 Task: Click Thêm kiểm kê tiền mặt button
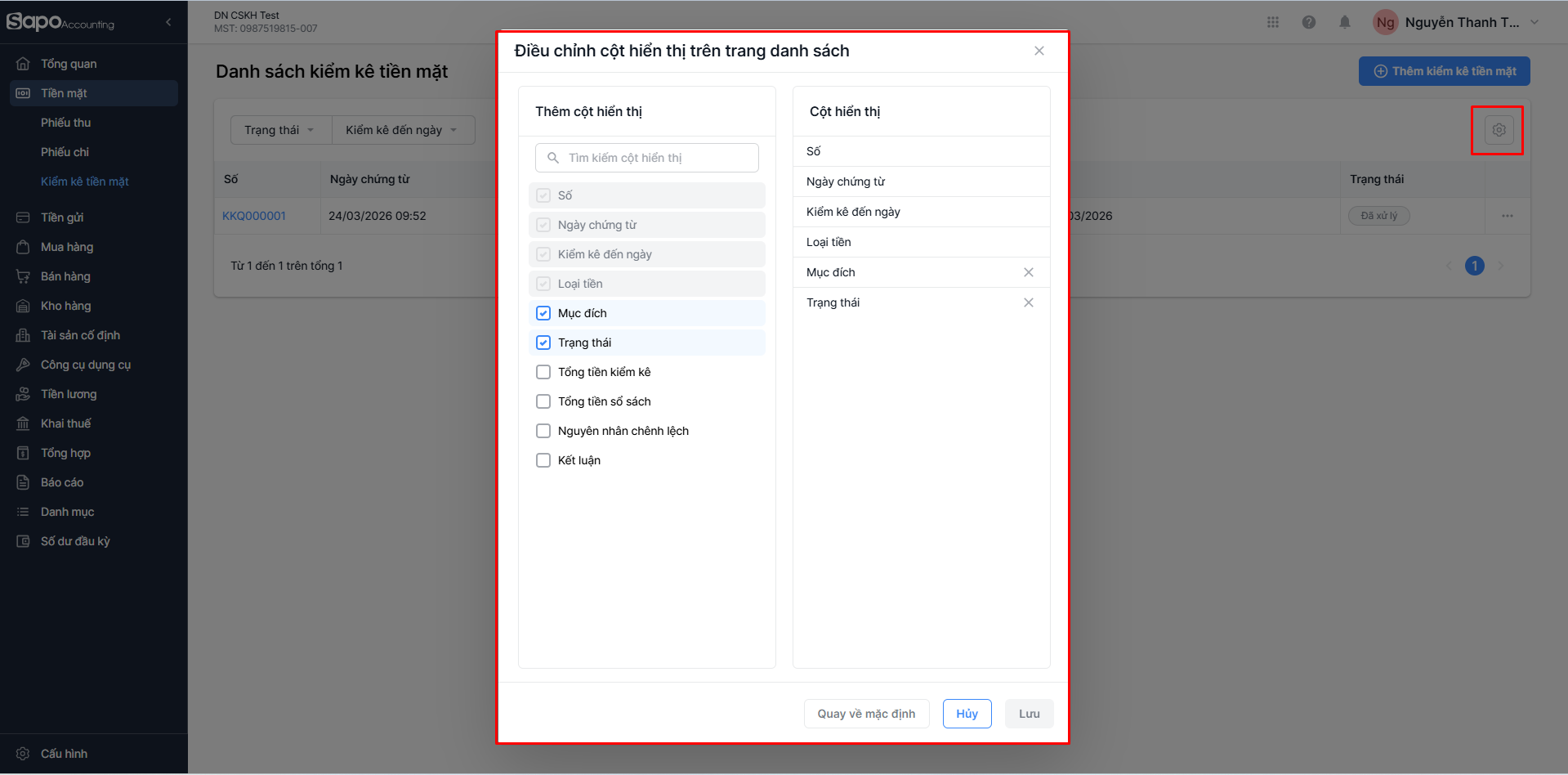(x=1445, y=71)
